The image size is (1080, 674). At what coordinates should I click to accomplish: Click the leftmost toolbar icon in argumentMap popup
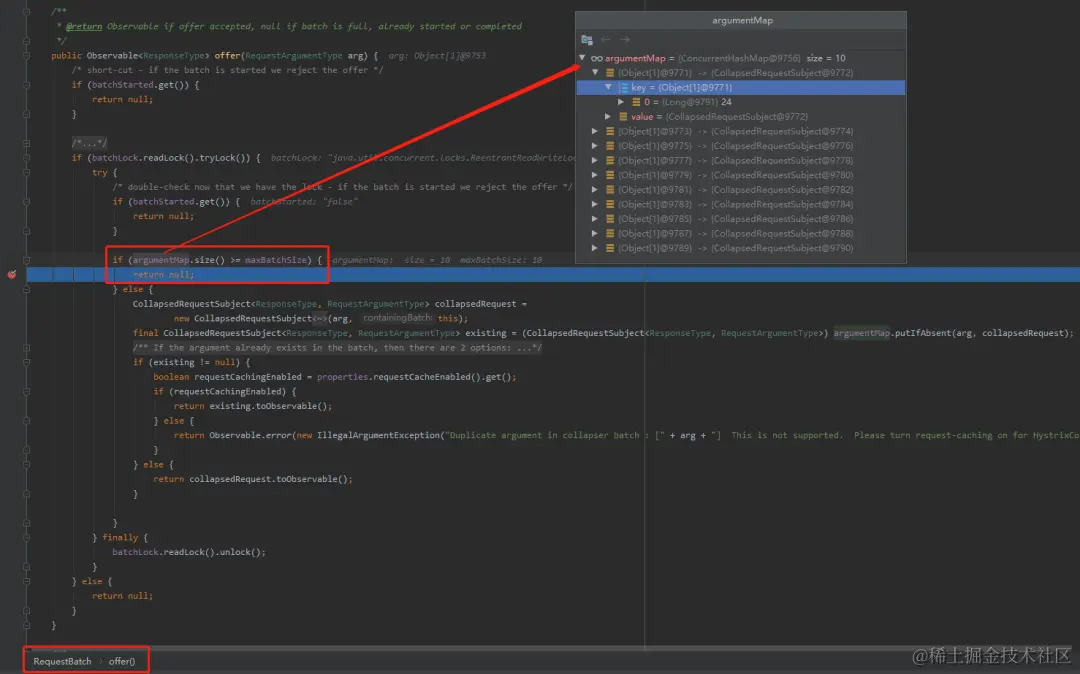coord(587,40)
